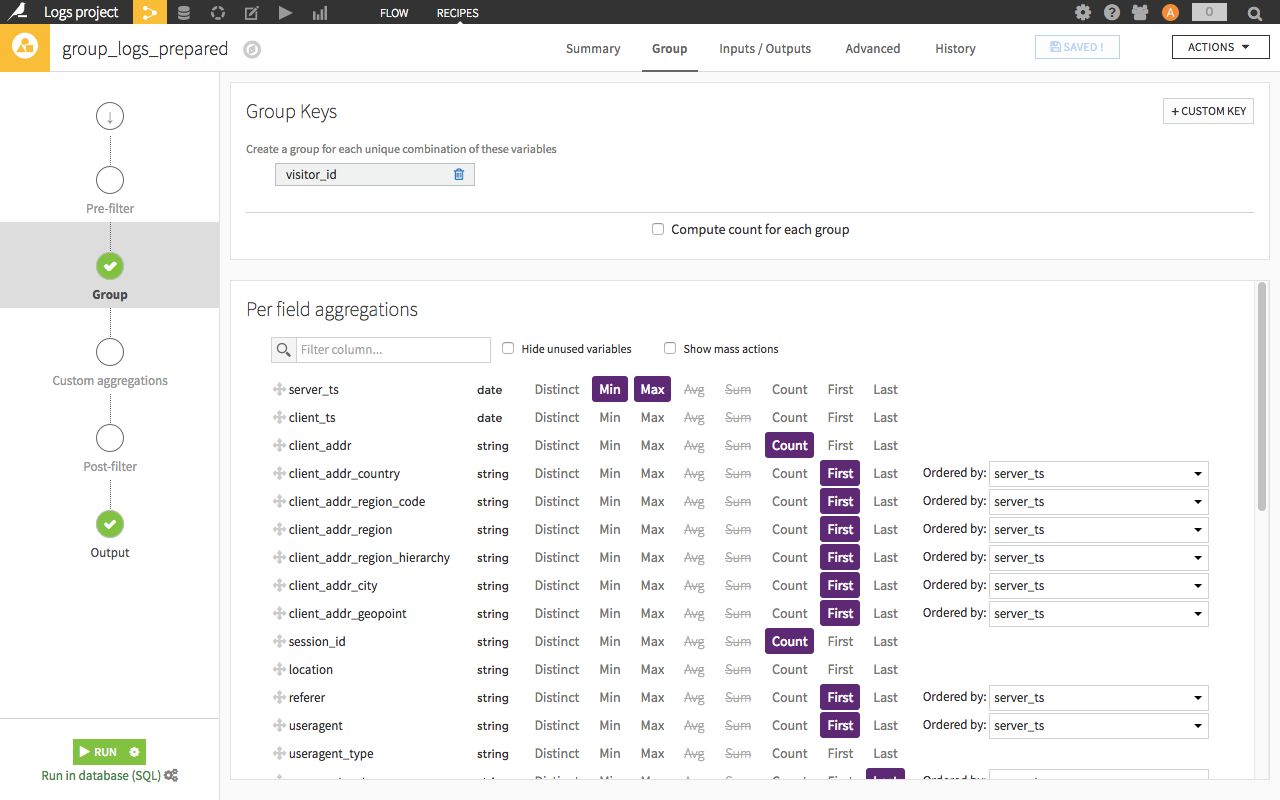Click the CUSTOM KEY button

click(x=1208, y=111)
